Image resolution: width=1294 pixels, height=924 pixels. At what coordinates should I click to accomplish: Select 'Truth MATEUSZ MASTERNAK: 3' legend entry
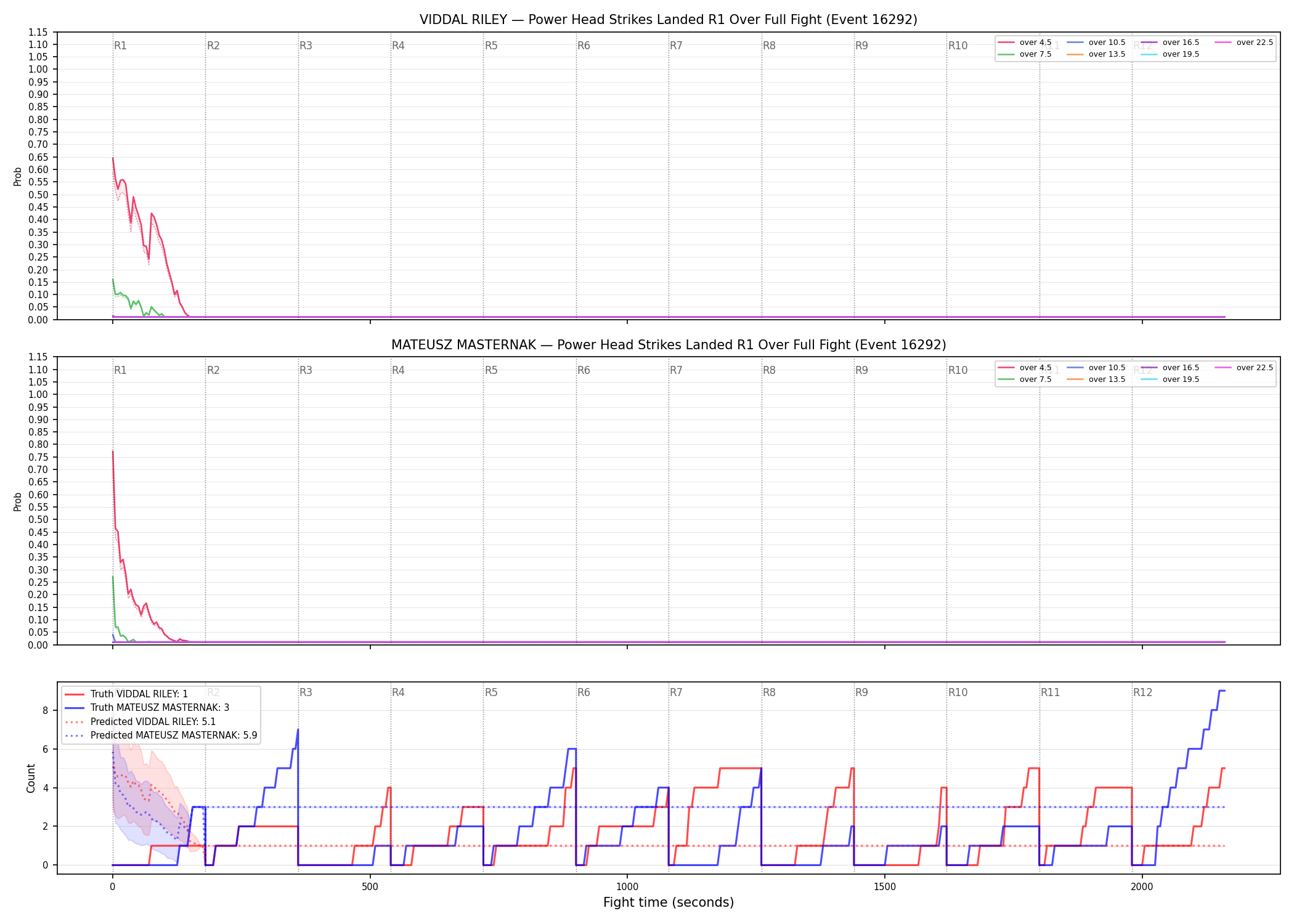[x=147, y=708]
